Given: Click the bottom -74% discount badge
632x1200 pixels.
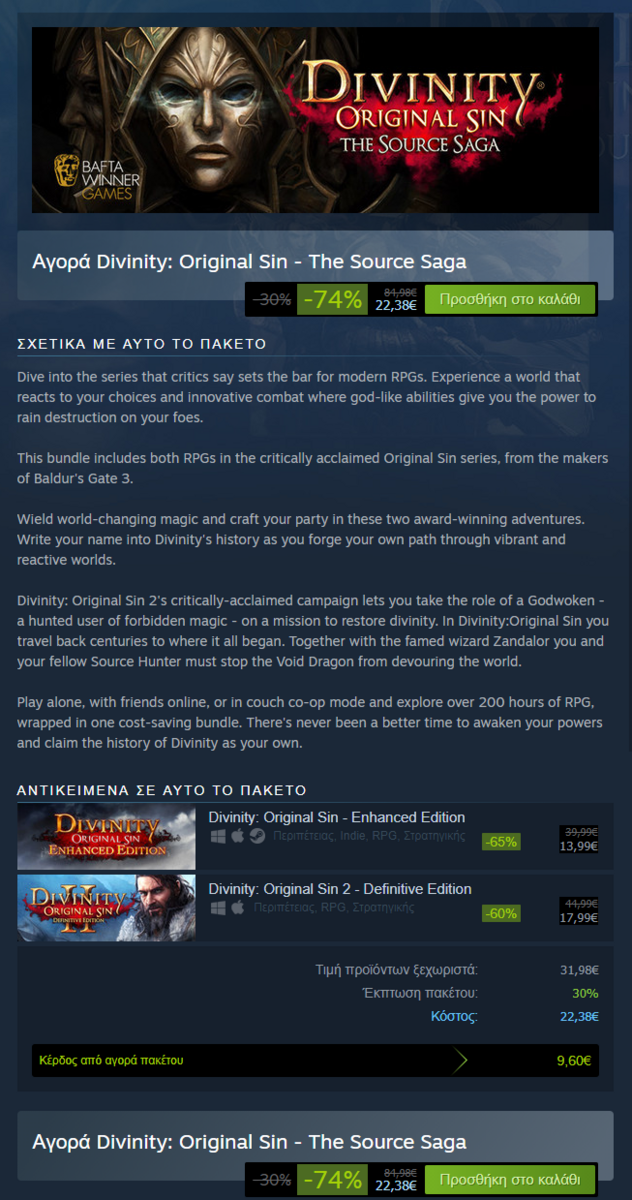Looking at the screenshot, I should click(x=332, y=1179).
